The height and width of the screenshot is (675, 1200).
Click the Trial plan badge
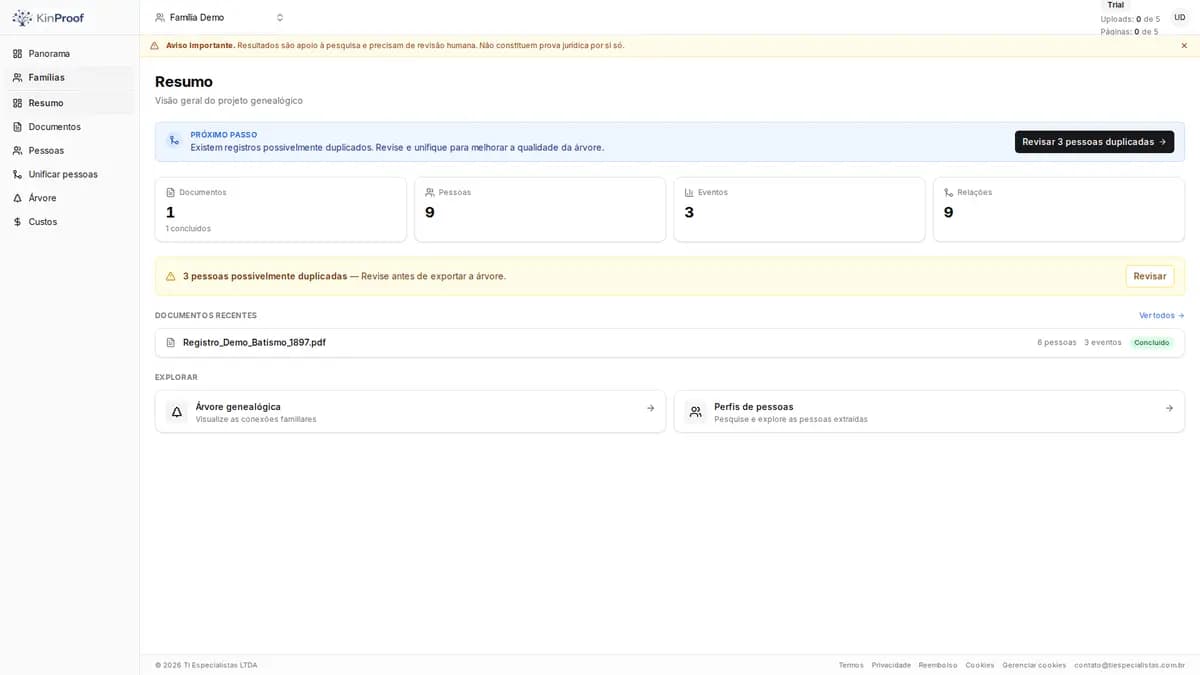[x=1116, y=5]
